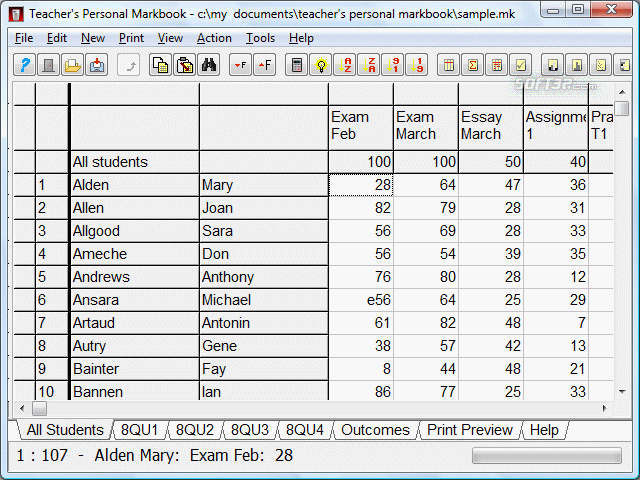Select Autry's Essay March mark 42
Image resolution: width=640 pixels, height=480 pixels.
491,346
